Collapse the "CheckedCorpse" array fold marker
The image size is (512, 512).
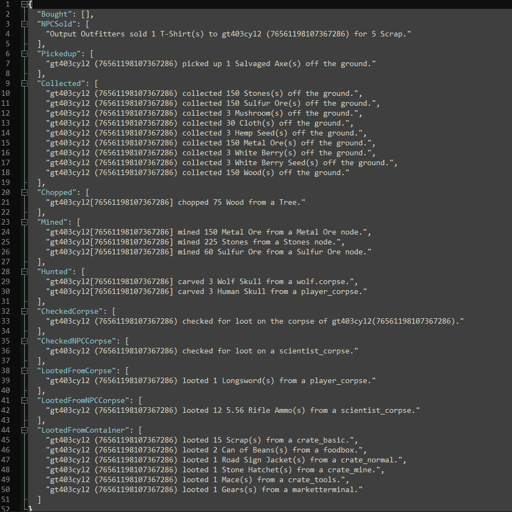24,311
